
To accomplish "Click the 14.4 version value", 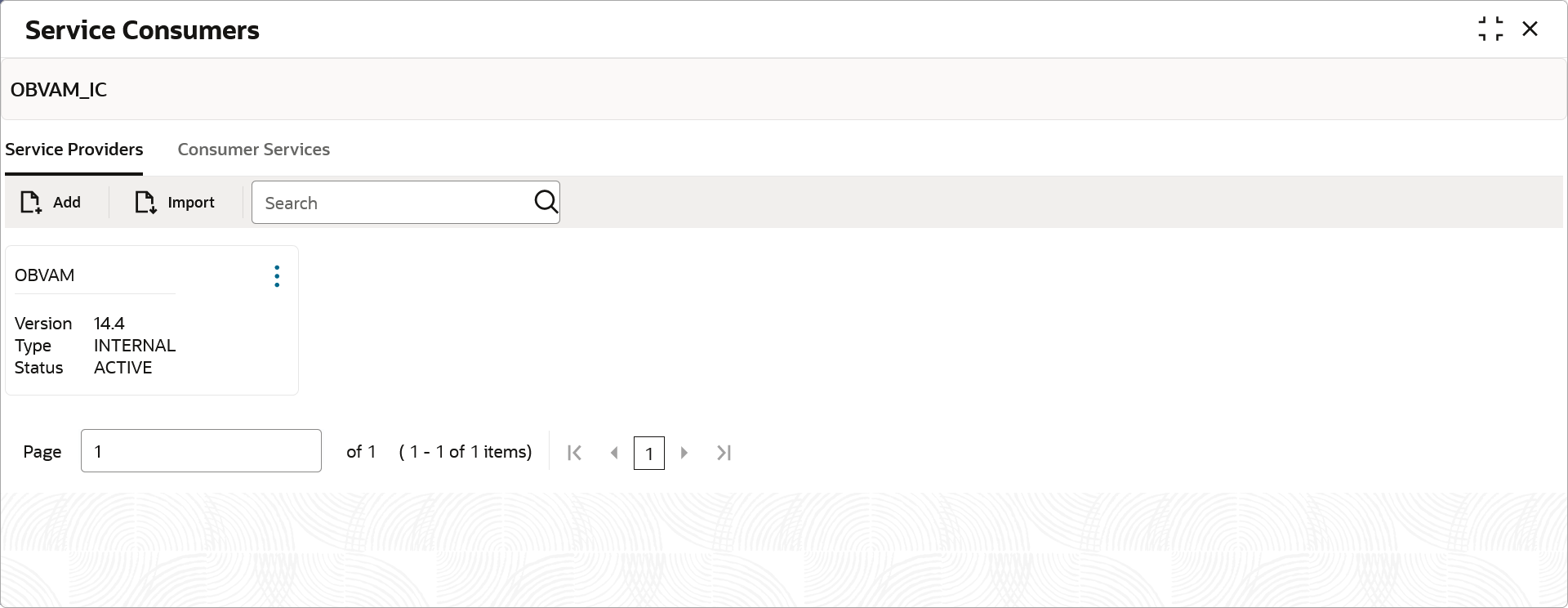I will 109,324.
